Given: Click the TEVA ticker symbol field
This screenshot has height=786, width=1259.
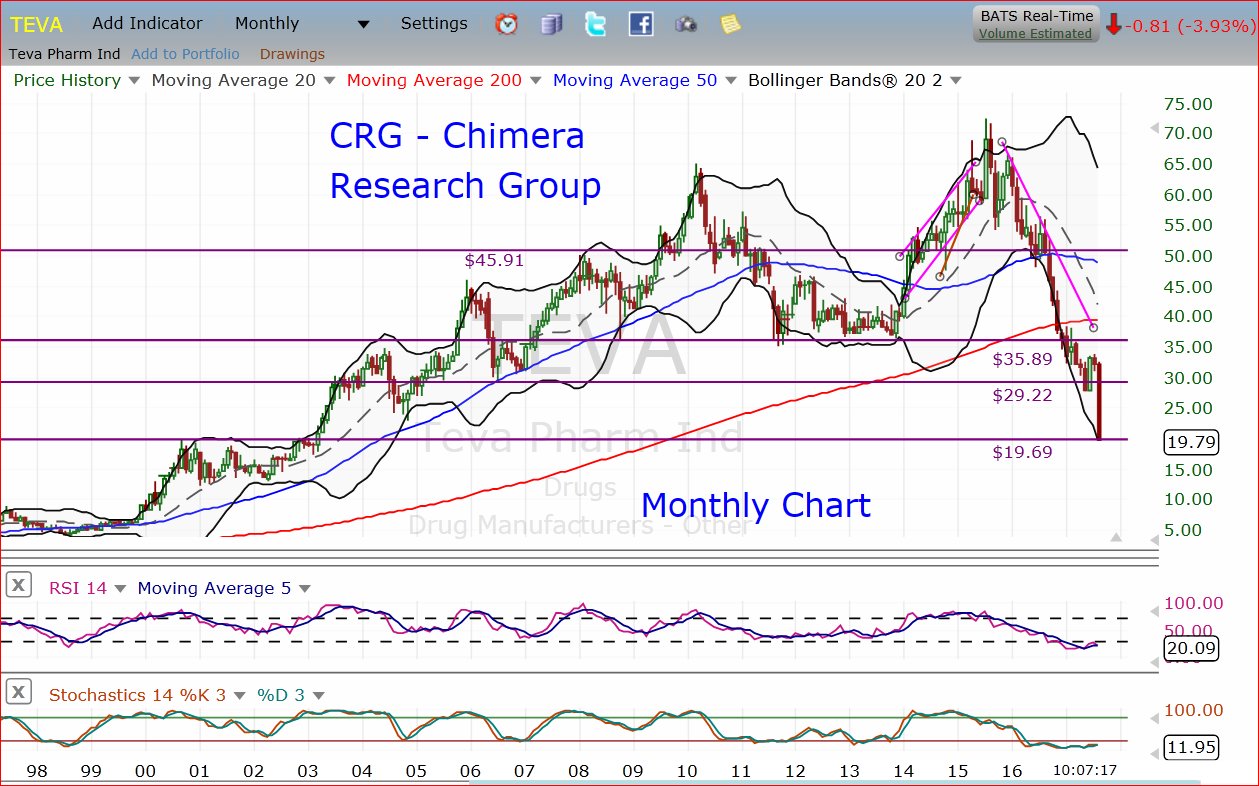Looking at the screenshot, I should (x=38, y=24).
